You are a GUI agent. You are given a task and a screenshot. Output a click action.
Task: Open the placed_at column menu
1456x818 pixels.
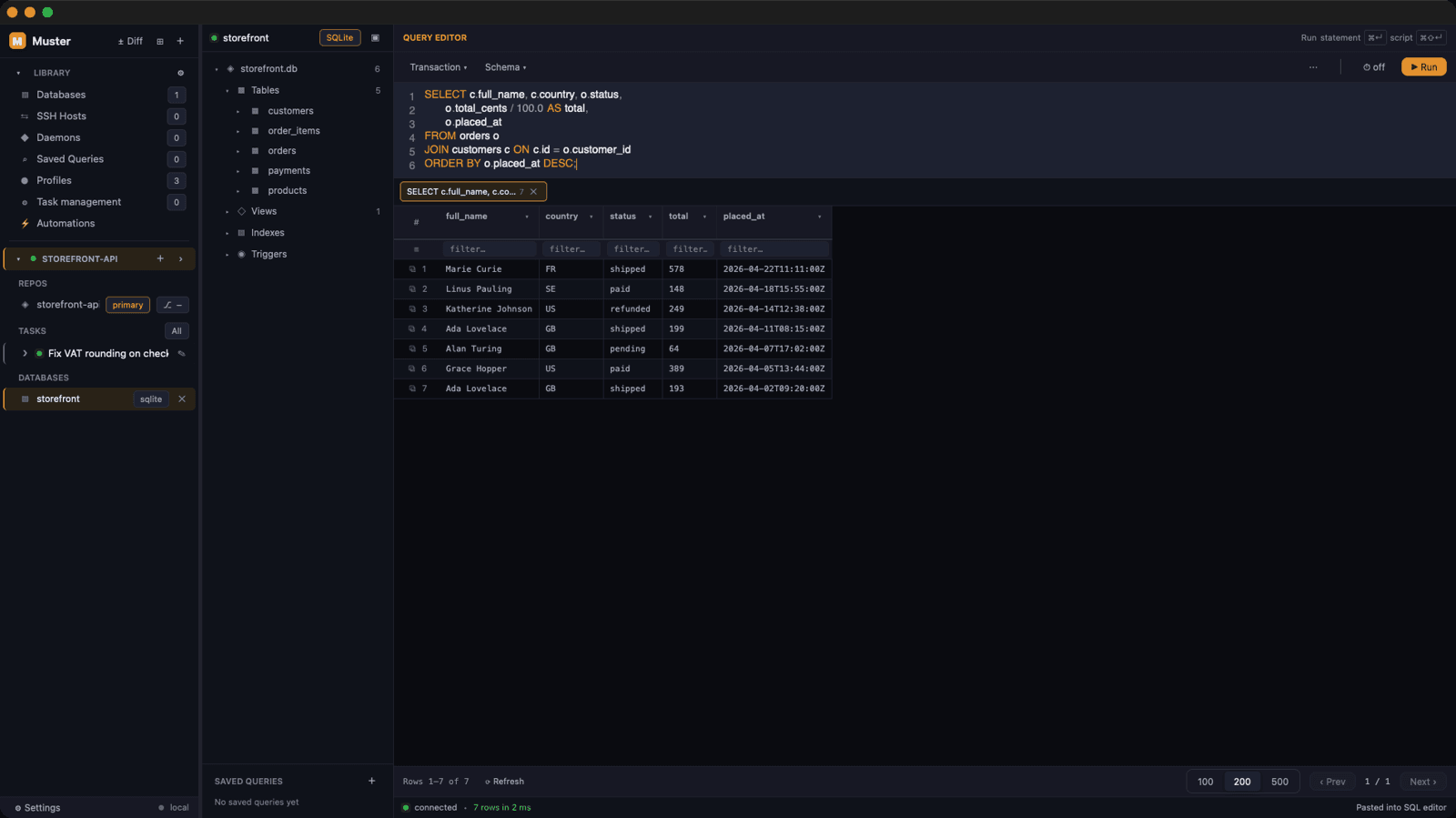coord(820,217)
